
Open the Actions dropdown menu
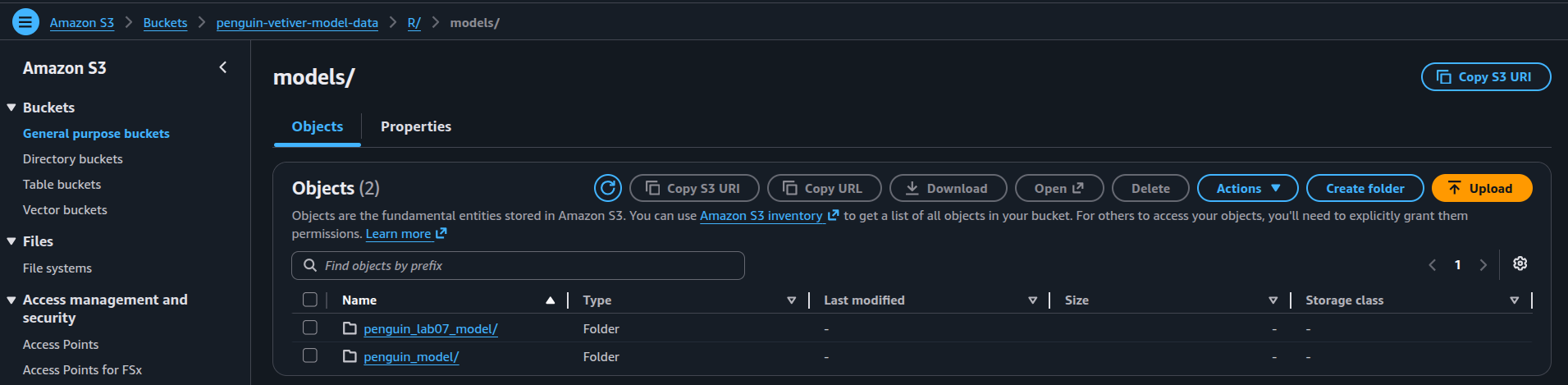tap(1247, 188)
